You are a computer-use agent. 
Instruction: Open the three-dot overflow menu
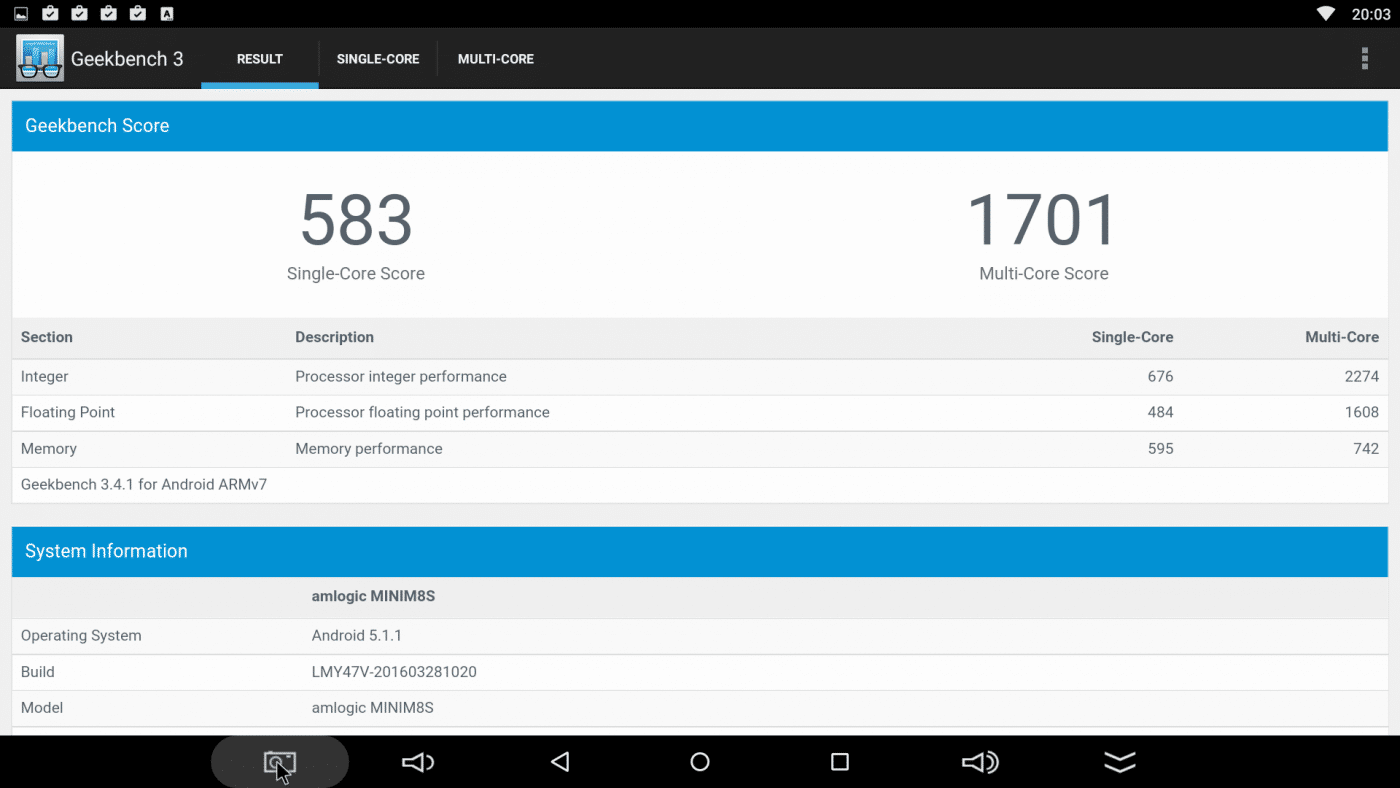[1364, 59]
